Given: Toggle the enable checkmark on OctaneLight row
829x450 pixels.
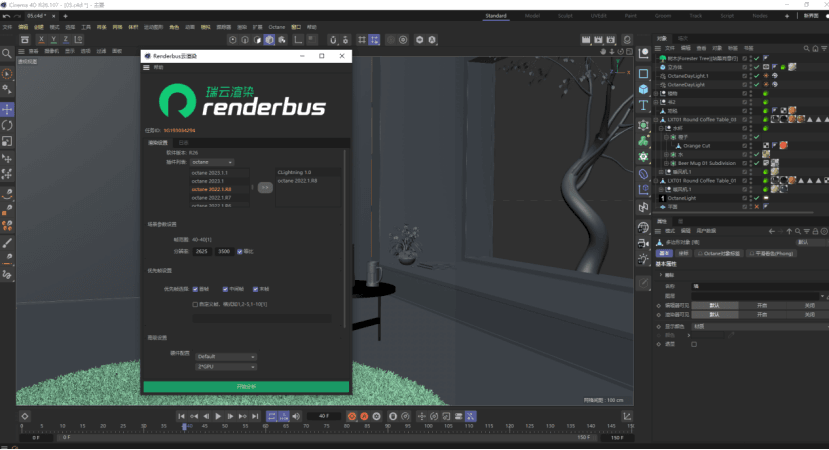Looking at the screenshot, I should 757,198.
